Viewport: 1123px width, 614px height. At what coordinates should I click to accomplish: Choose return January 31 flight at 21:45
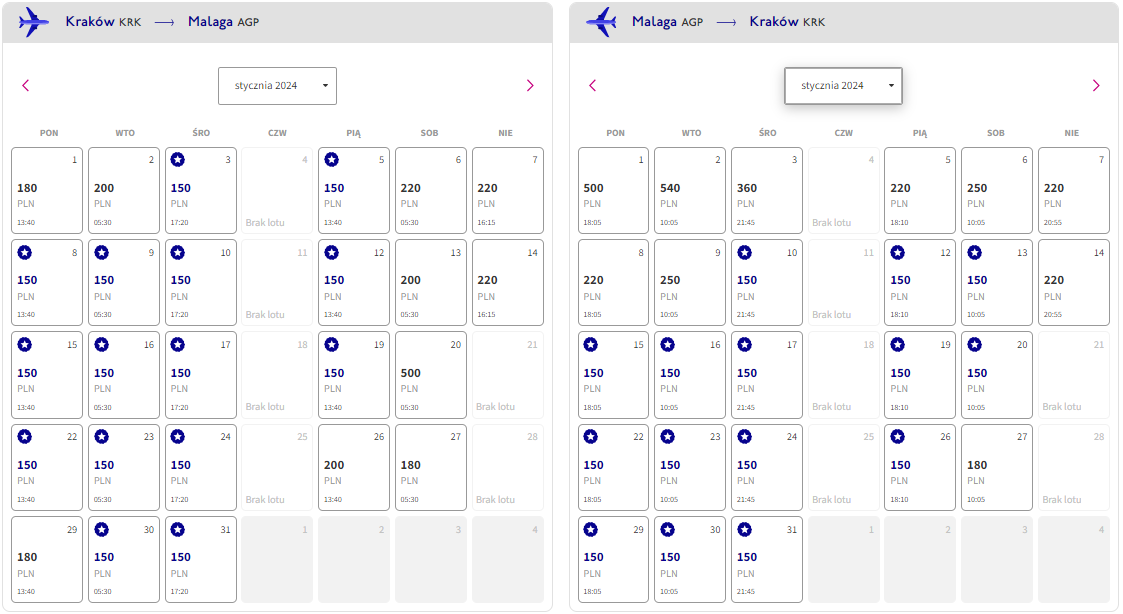766,560
